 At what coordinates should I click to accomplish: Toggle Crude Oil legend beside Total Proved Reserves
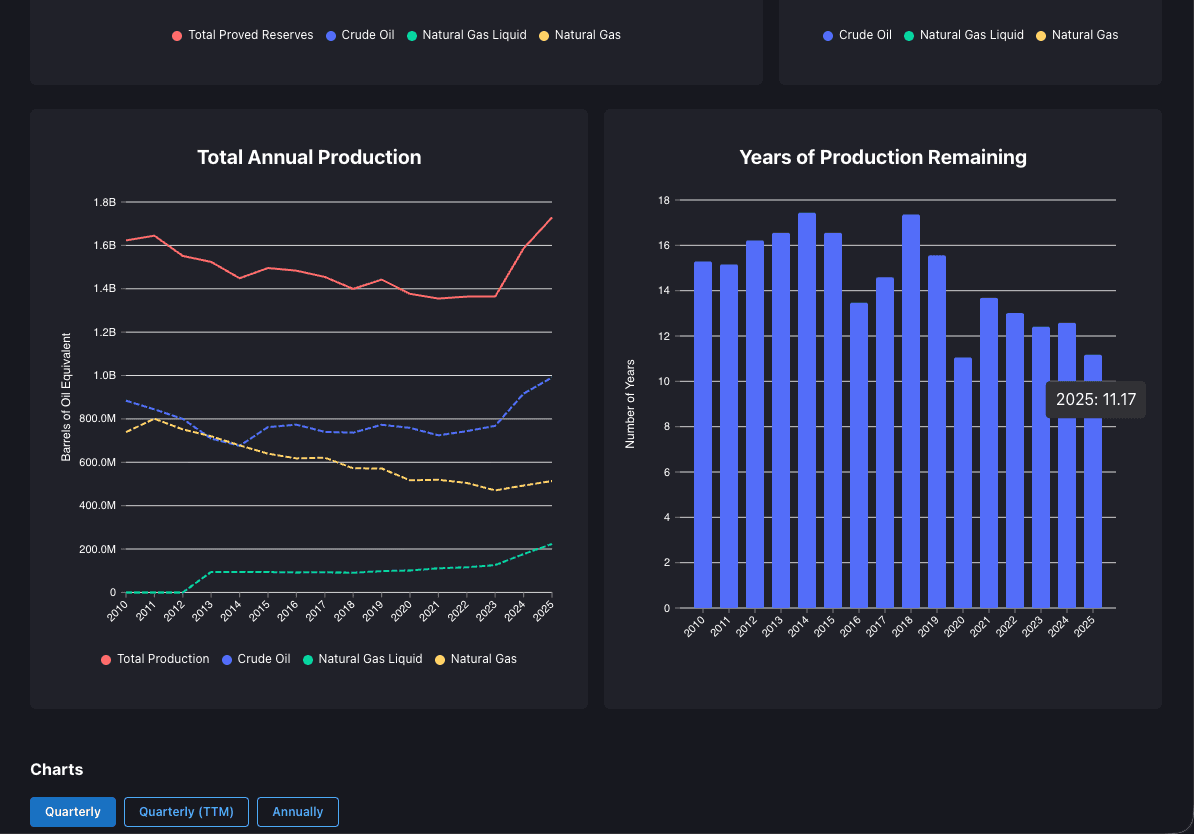point(360,35)
